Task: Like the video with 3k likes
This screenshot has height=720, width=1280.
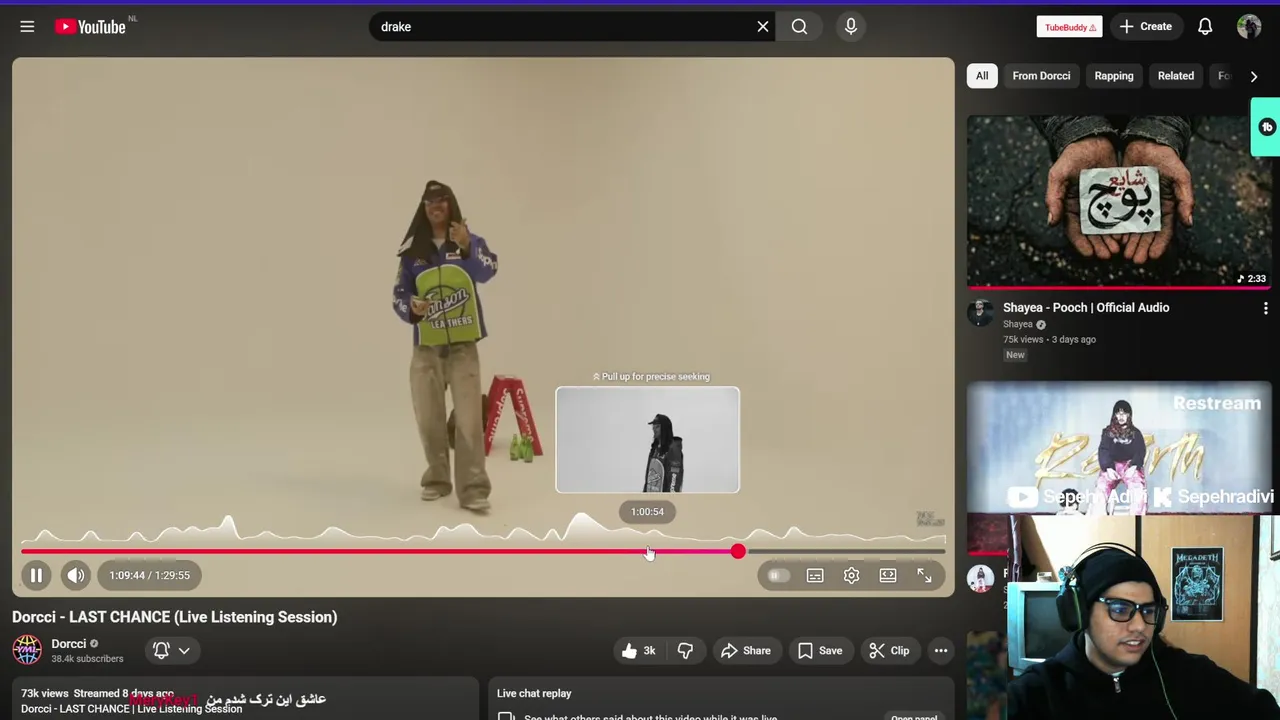Action: [638, 651]
